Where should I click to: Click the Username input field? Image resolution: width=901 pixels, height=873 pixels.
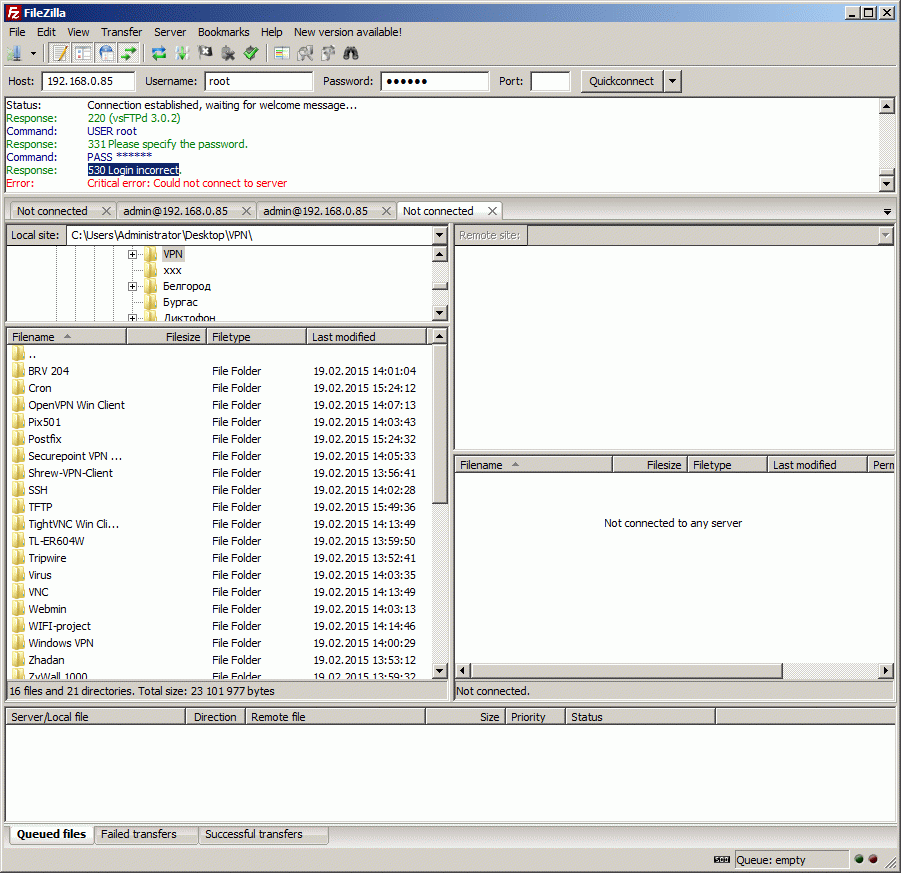coord(259,81)
